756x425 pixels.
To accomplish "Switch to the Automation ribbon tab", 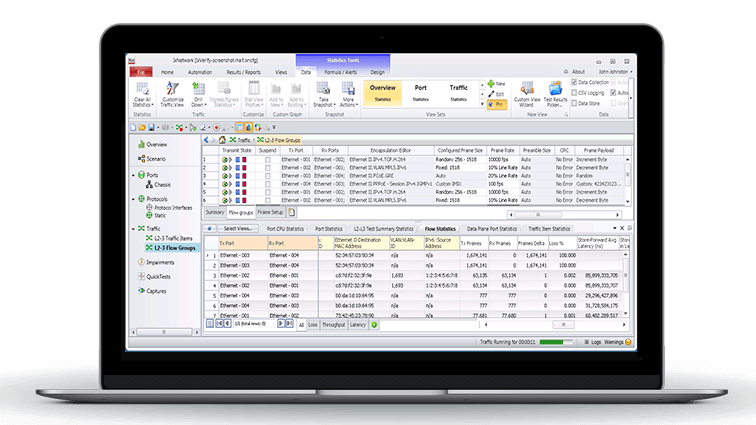I will pyautogui.click(x=200, y=72).
